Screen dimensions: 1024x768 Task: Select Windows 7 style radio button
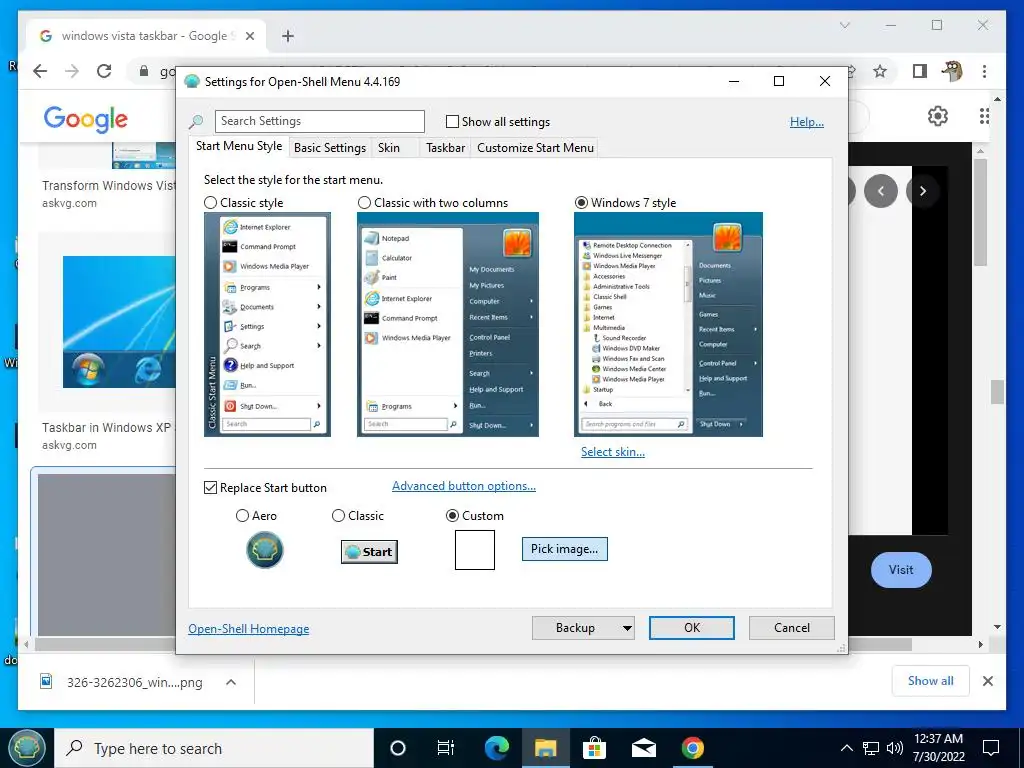[581, 203]
